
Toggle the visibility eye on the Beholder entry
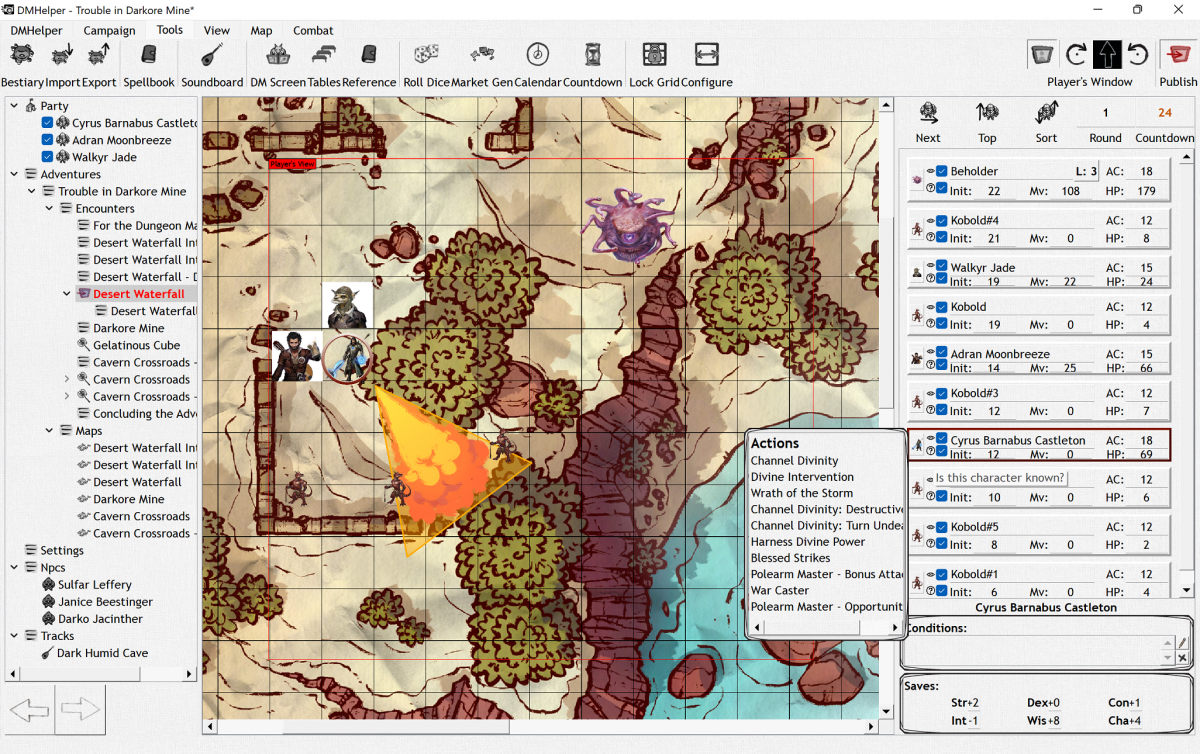[931, 170]
